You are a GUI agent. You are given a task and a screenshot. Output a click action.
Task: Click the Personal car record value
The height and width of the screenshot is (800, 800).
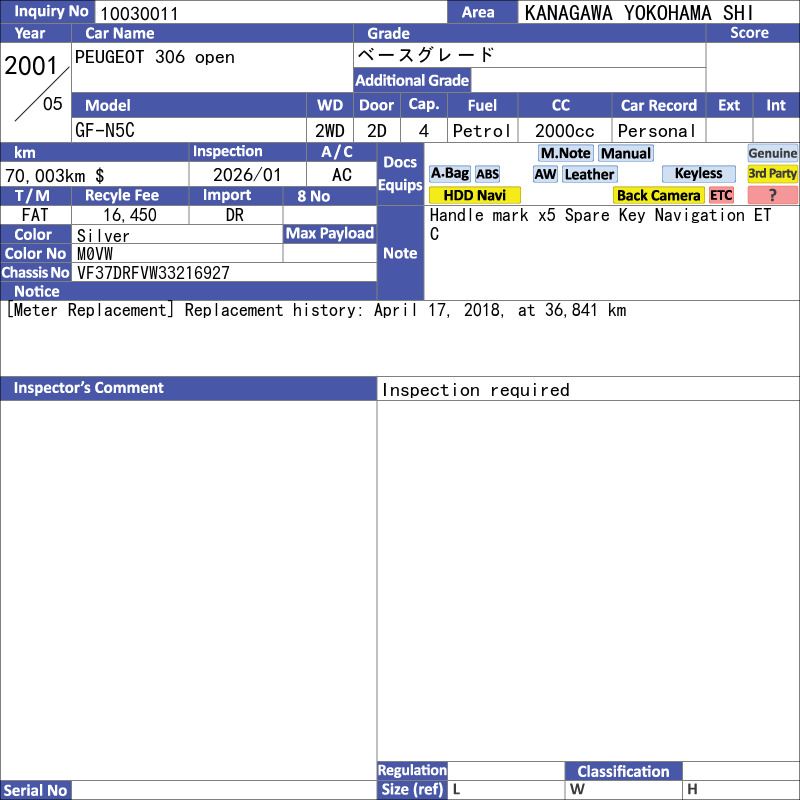click(657, 131)
